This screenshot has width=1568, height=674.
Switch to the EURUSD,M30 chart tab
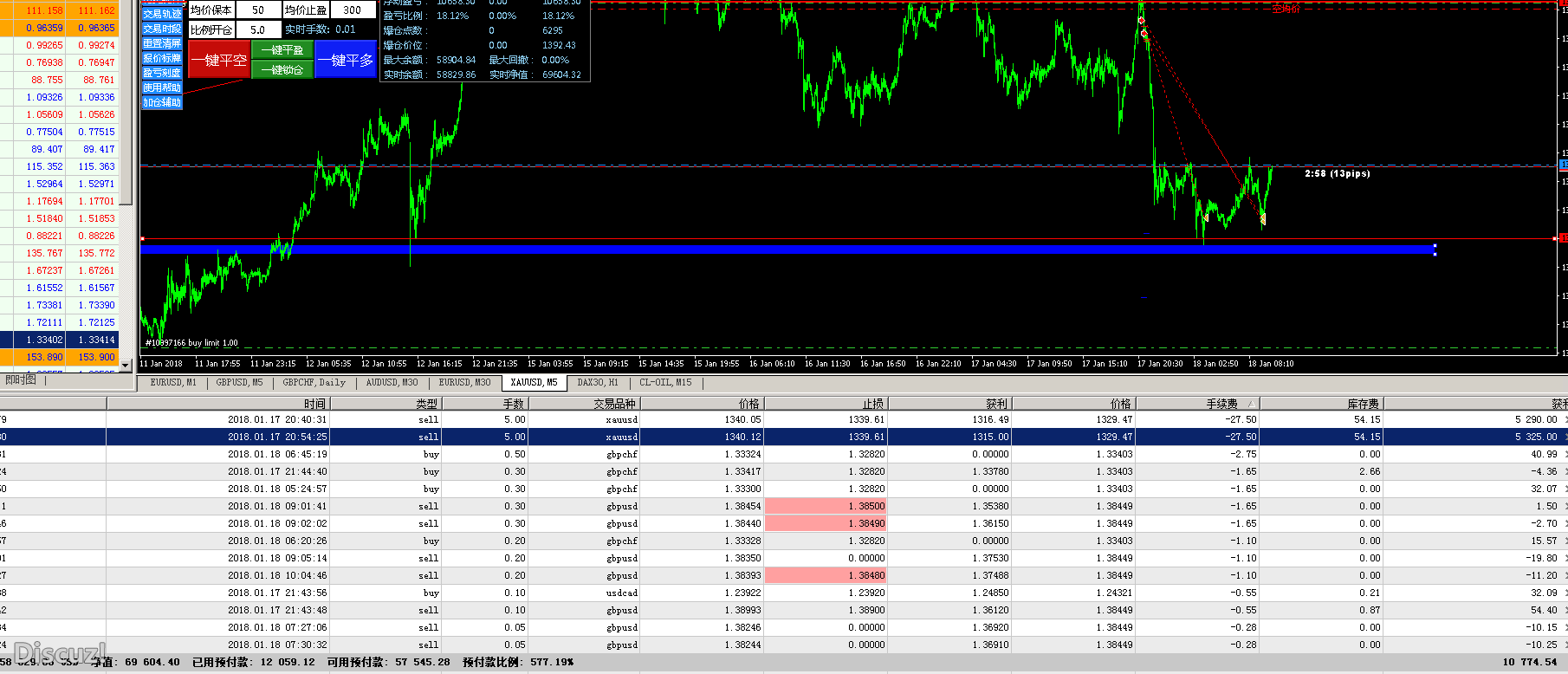pyautogui.click(x=464, y=382)
